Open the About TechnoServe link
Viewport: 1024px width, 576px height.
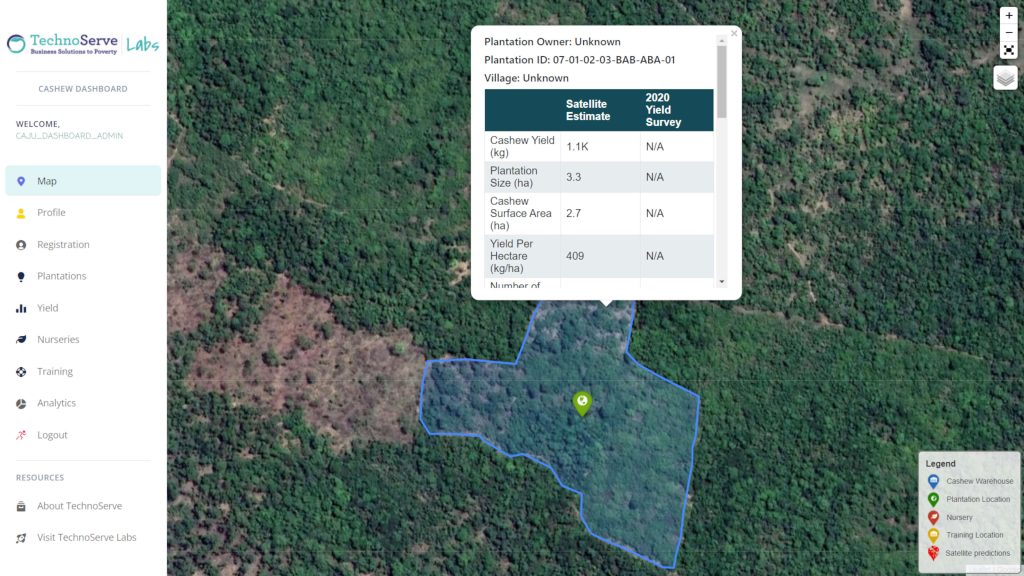click(79, 506)
